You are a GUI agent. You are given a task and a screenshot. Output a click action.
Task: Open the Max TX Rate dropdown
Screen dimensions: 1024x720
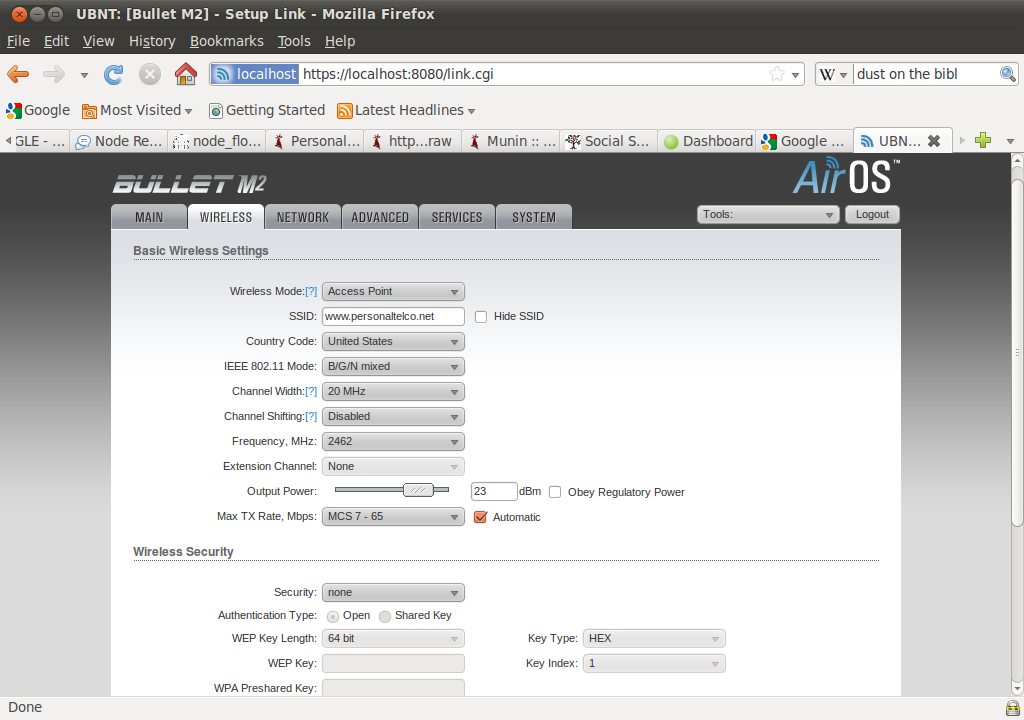tap(393, 516)
